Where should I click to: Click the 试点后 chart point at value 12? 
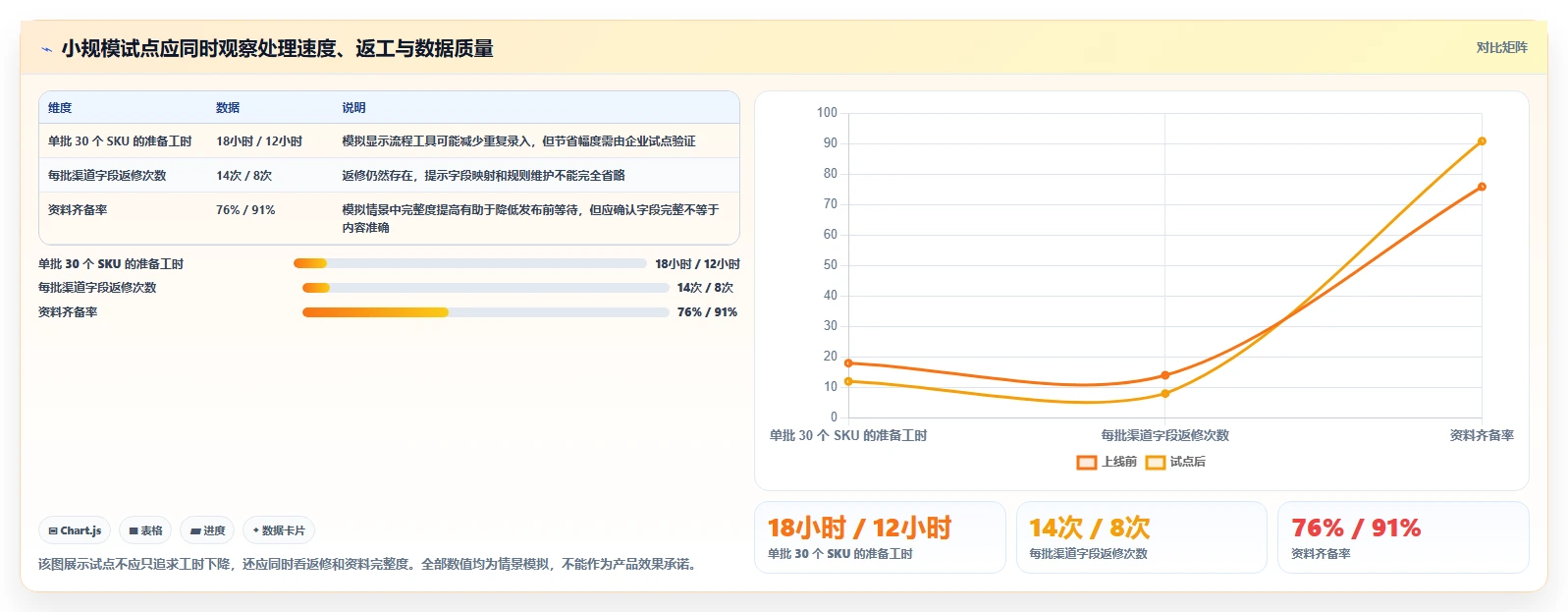pos(848,381)
